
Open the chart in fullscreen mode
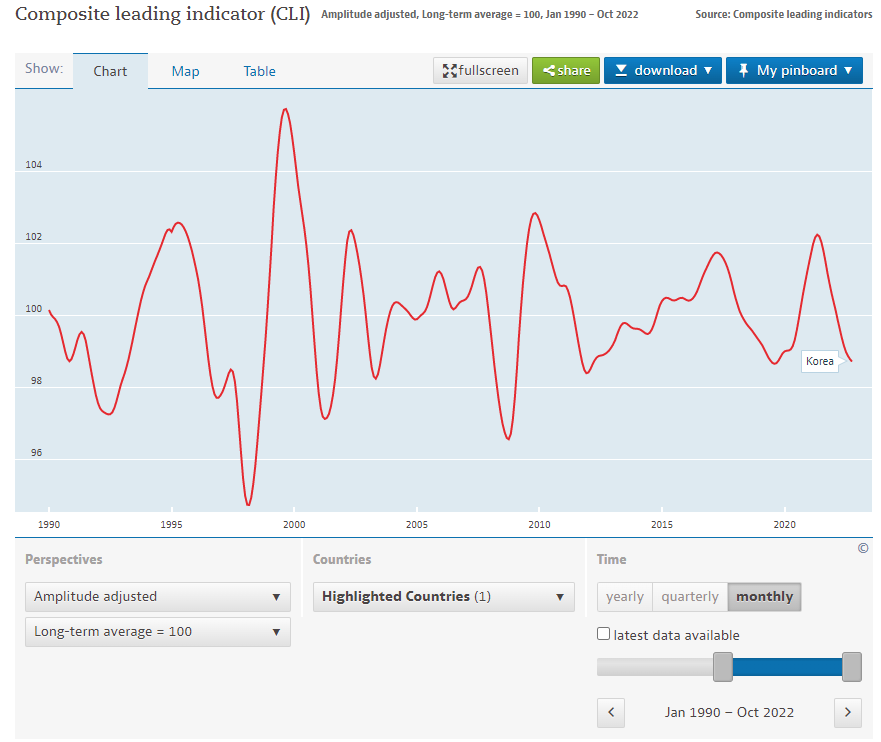click(480, 70)
